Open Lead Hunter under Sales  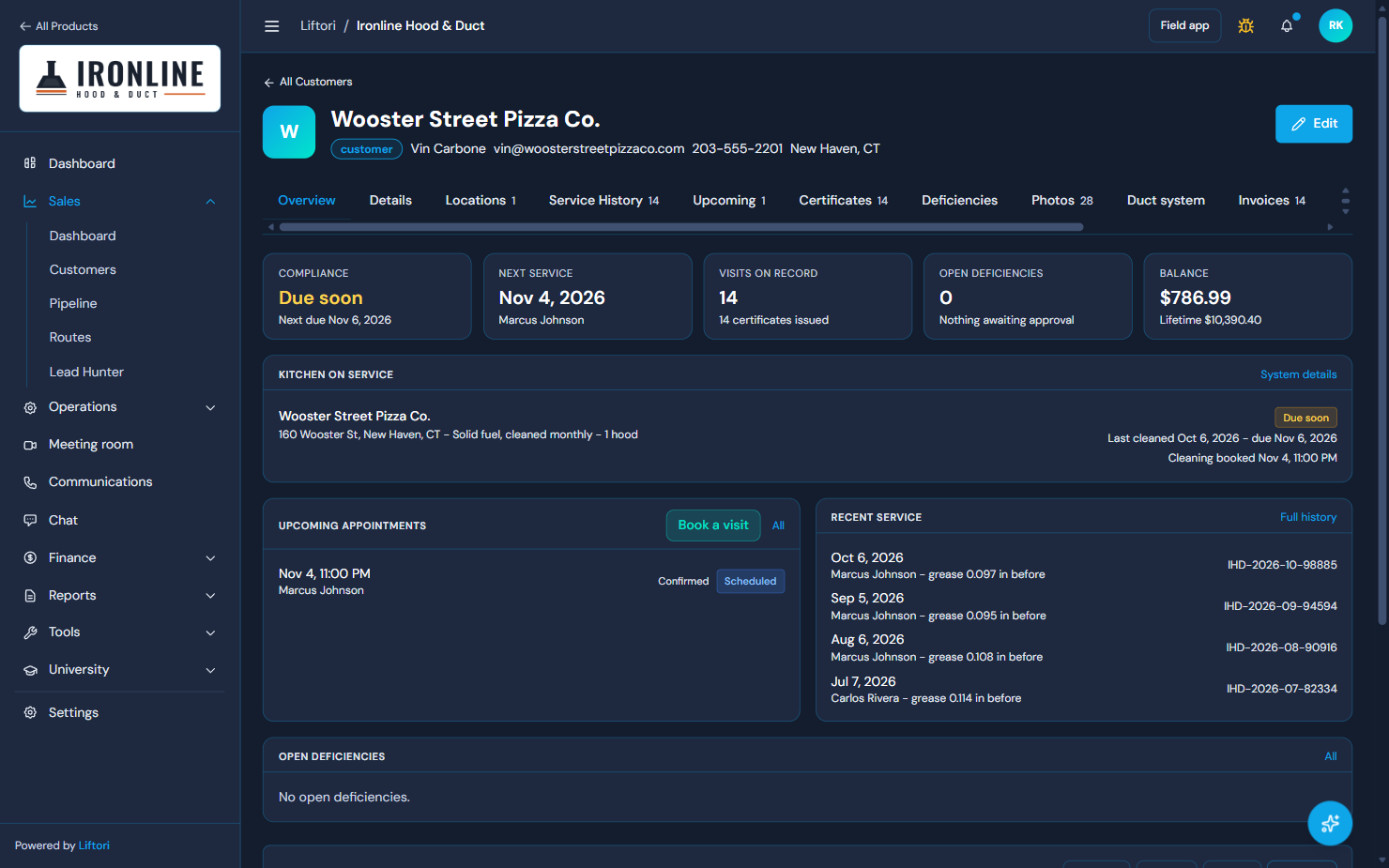87,372
